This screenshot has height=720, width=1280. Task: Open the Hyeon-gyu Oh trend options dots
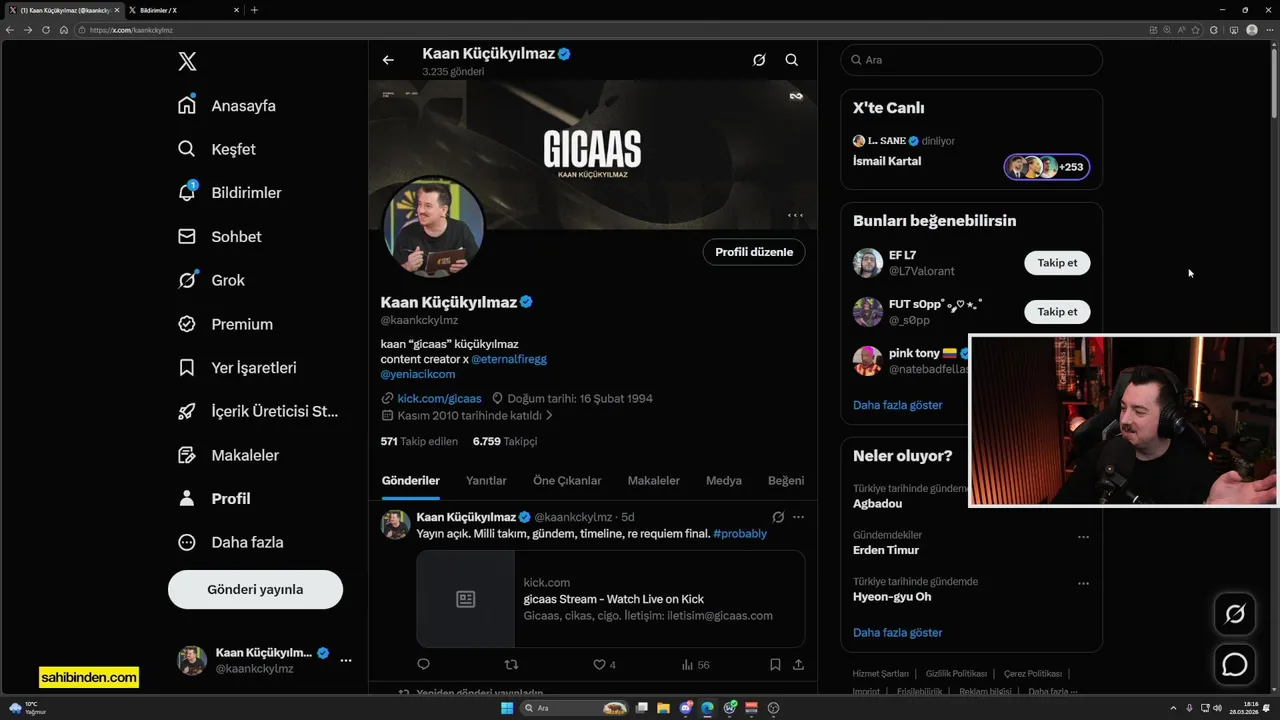point(1083,583)
